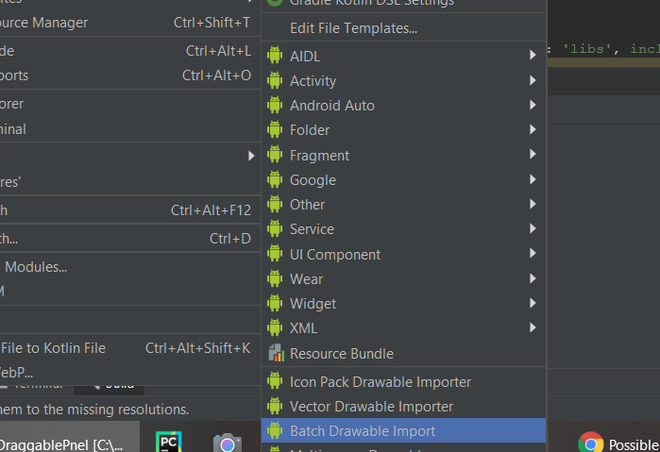Click the DraggablePnel taskbar window button
The height and width of the screenshot is (452, 660).
tap(60, 444)
